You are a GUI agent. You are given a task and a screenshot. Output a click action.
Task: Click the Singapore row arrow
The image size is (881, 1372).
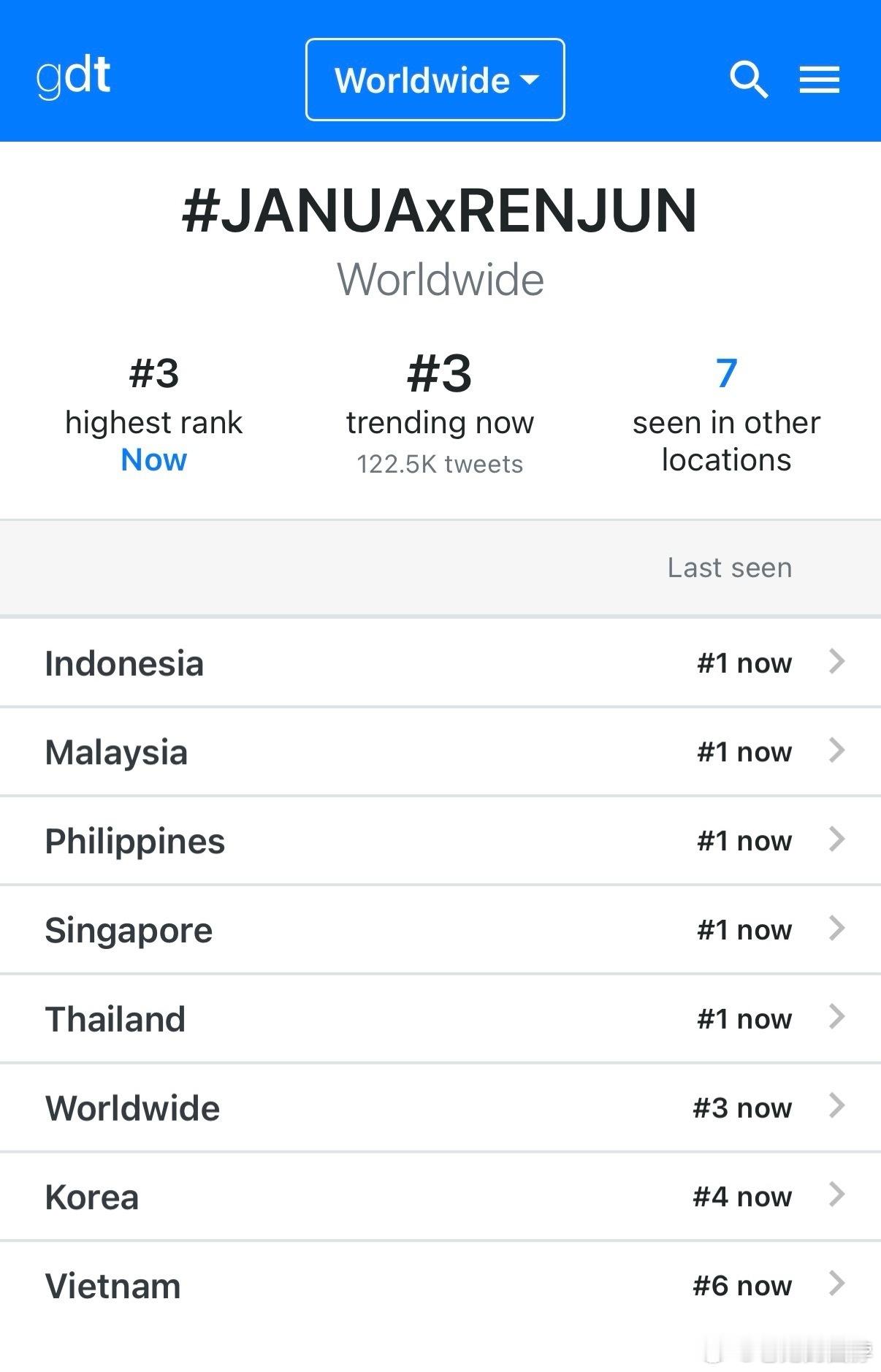tap(837, 929)
